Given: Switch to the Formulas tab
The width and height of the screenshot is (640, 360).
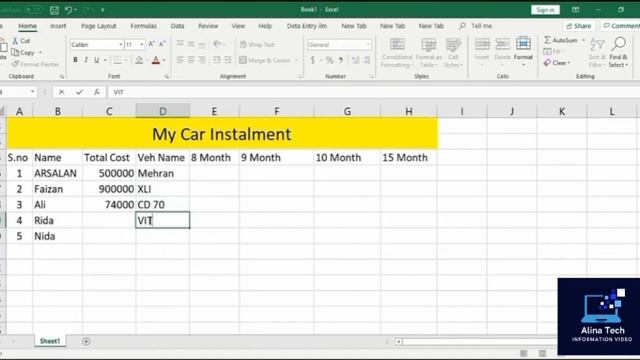Looking at the screenshot, I should click(x=143, y=26).
